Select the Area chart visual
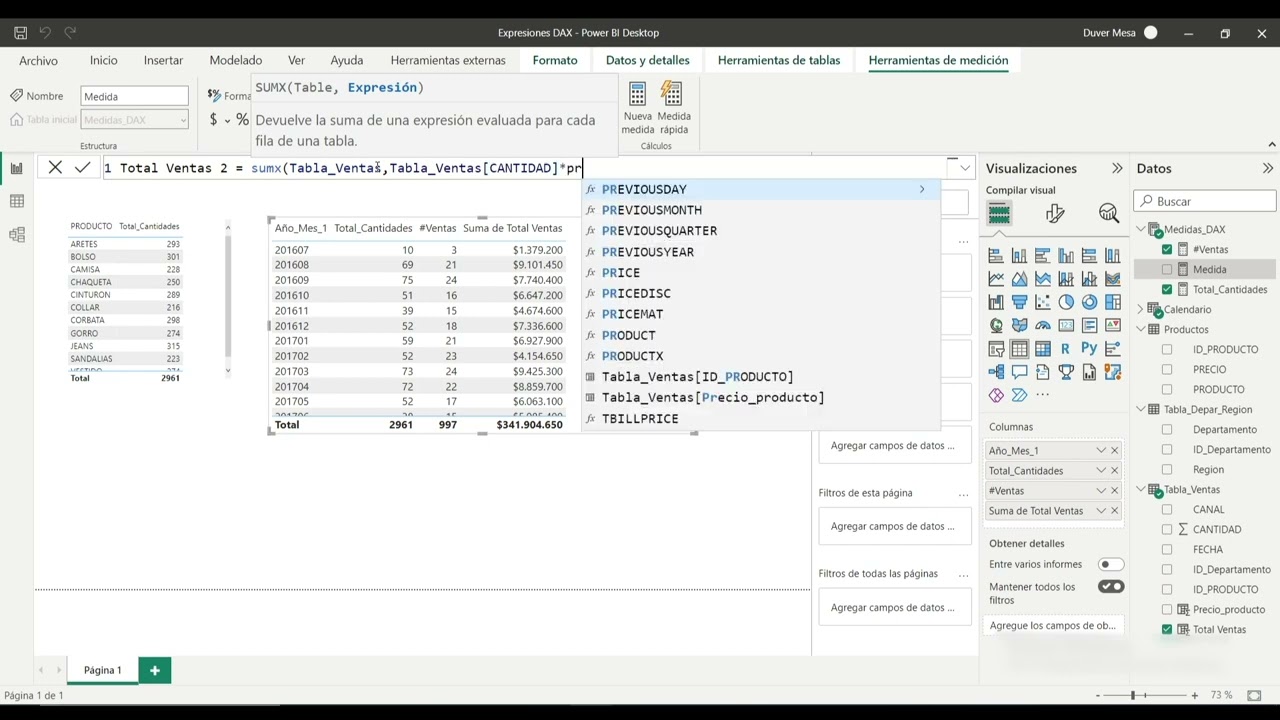The height and width of the screenshot is (720, 1280). 1019,279
